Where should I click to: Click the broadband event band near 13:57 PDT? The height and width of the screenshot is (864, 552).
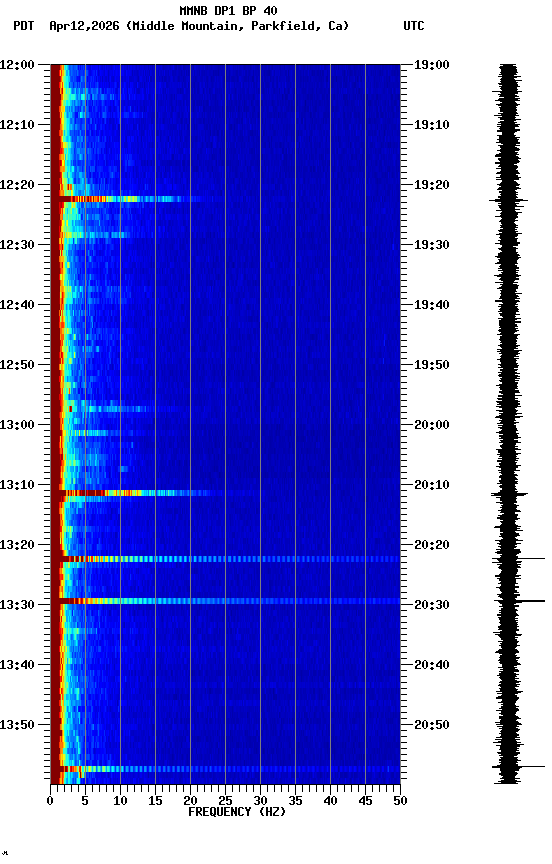click(x=225, y=770)
